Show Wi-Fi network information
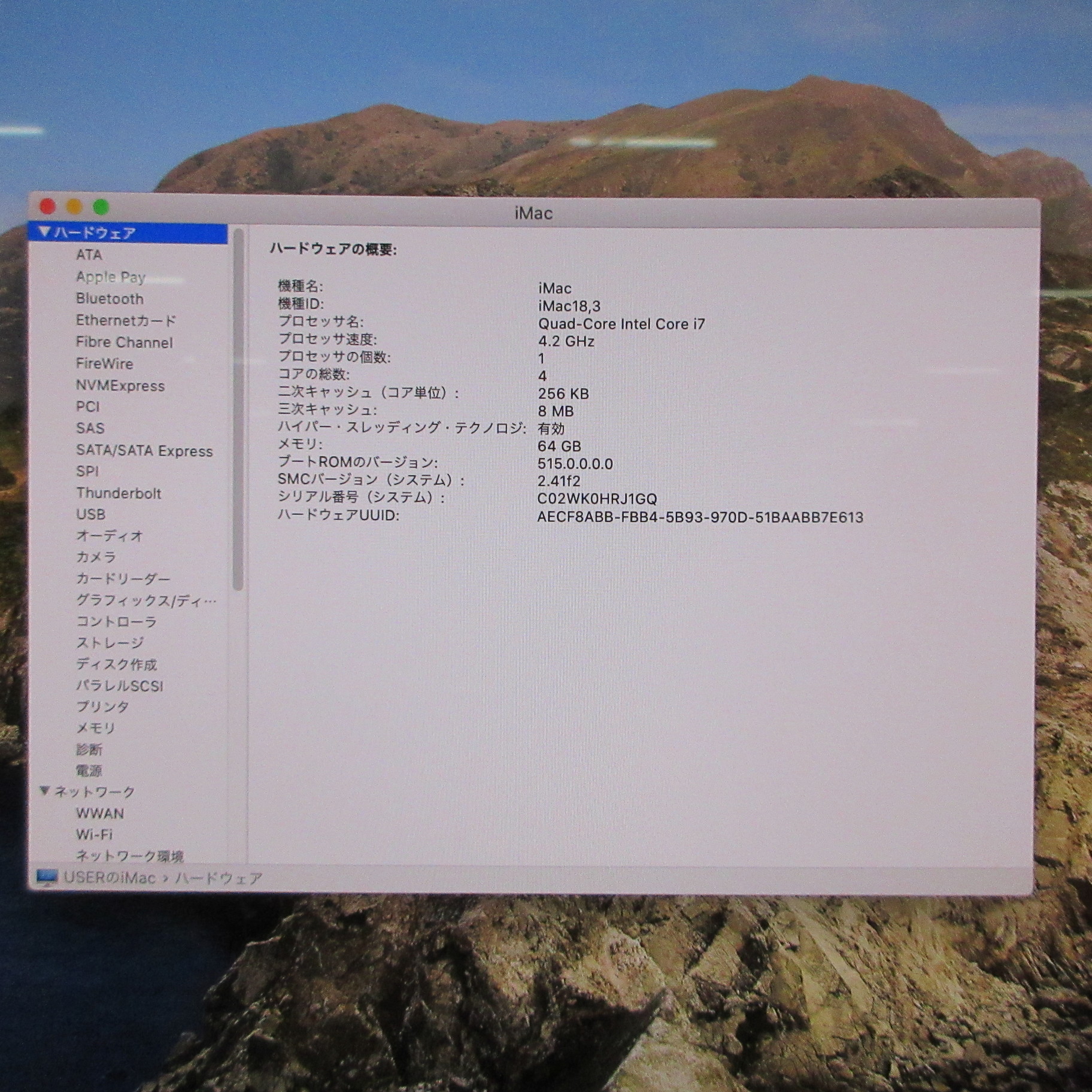Screen dimensions: 1092x1092 click(x=94, y=834)
